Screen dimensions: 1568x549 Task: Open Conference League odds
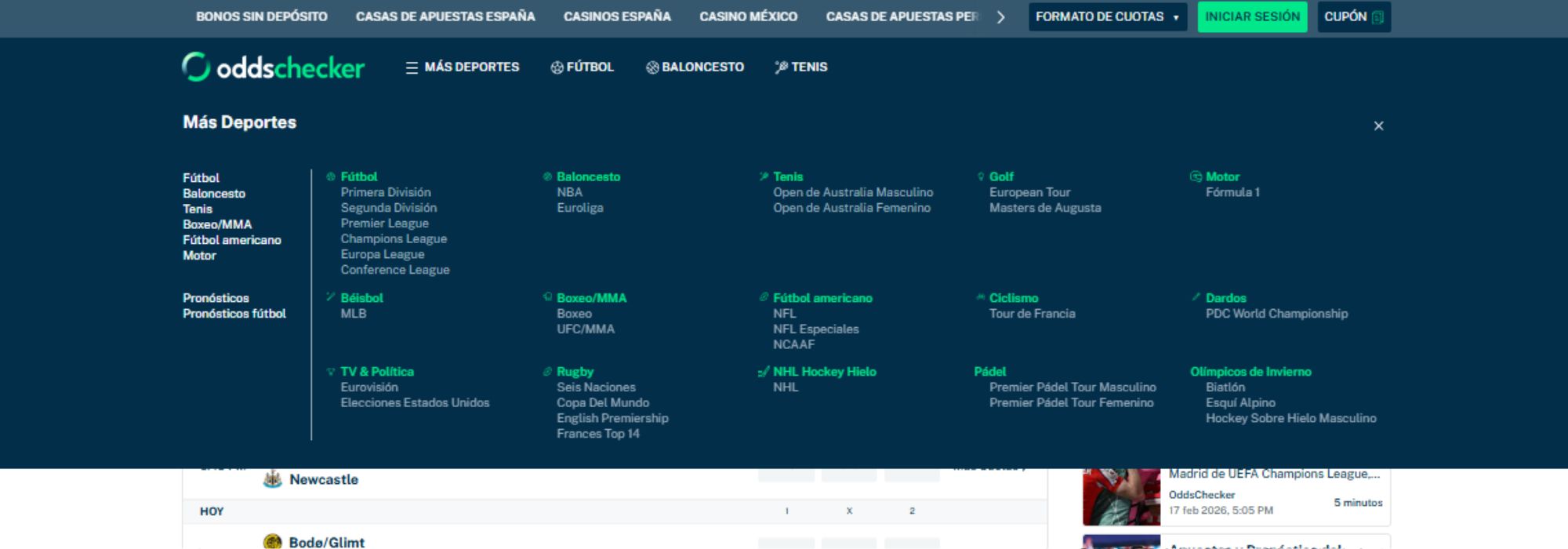click(395, 270)
